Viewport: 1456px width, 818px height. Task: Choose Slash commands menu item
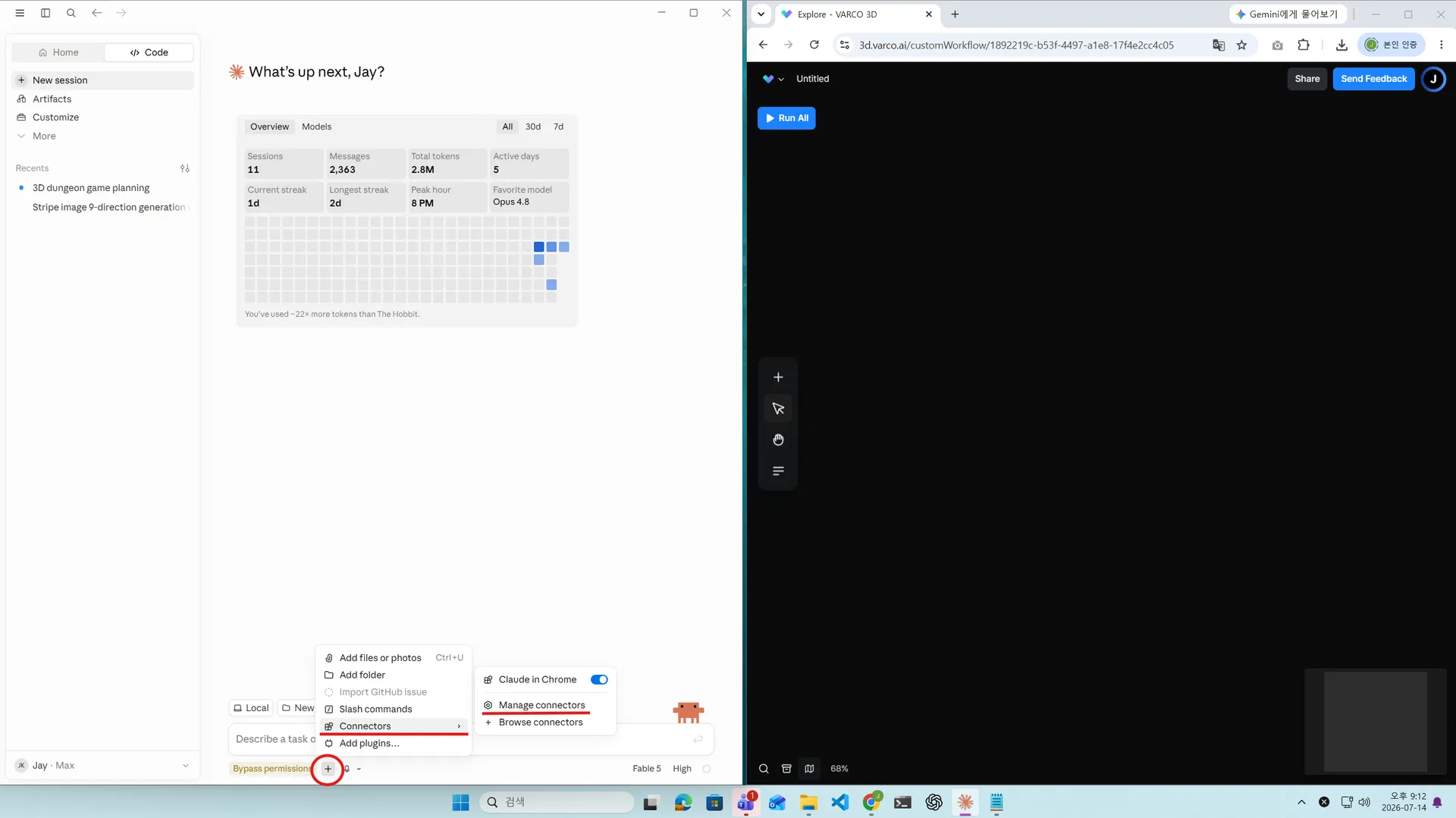pos(394,710)
